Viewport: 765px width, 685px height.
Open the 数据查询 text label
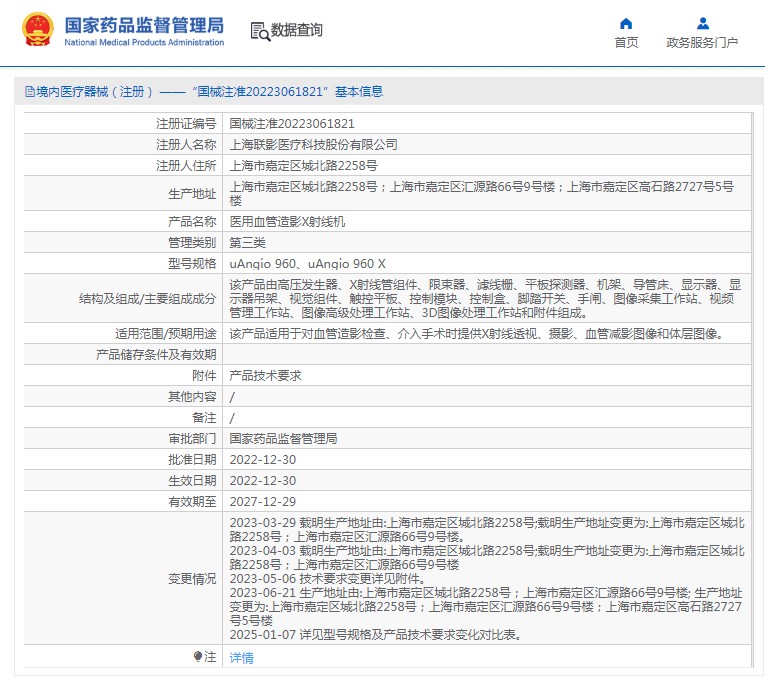pyautogui.click(x=297, y=31)
